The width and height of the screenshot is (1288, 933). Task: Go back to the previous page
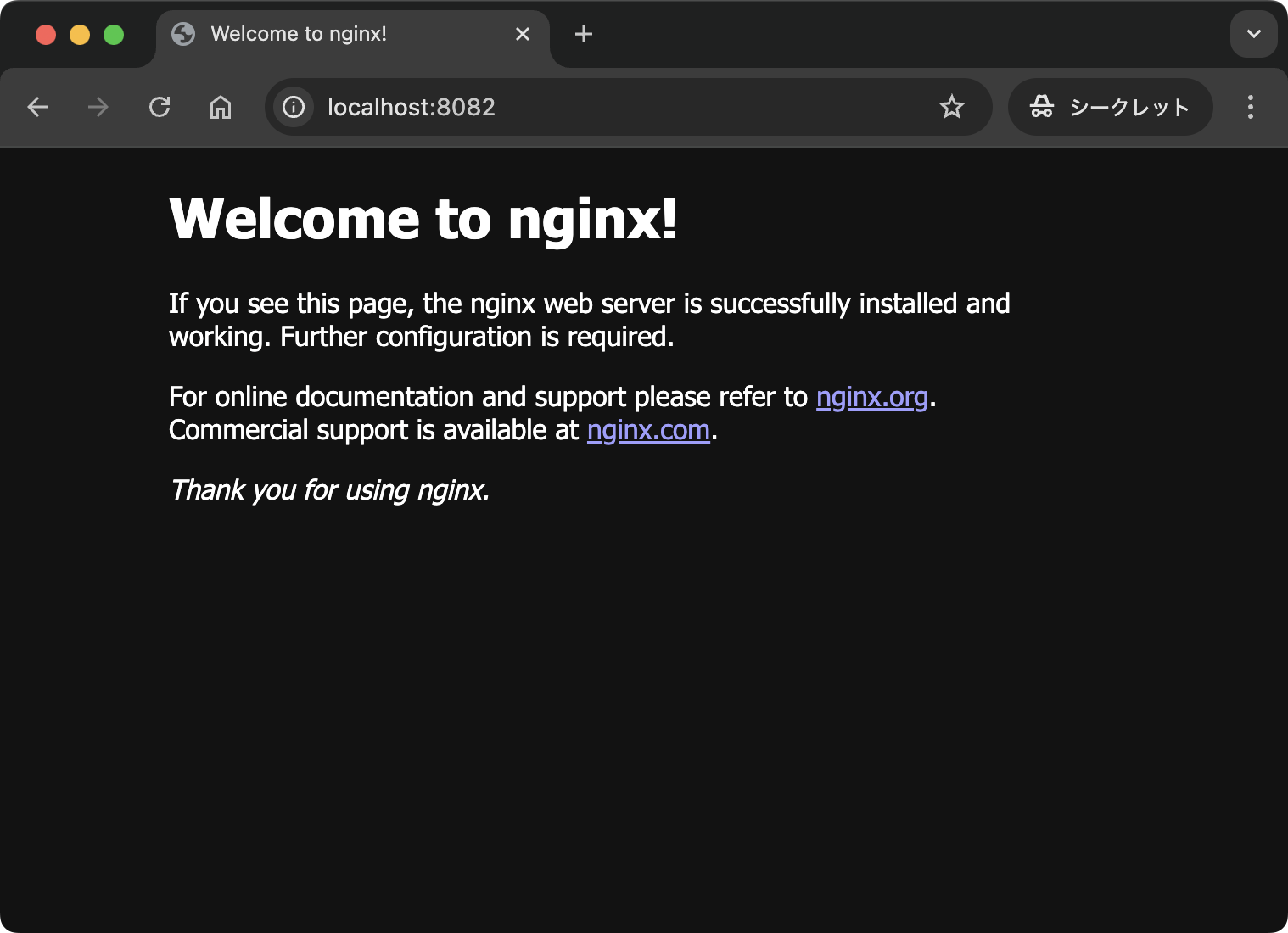tap(37, 107)
